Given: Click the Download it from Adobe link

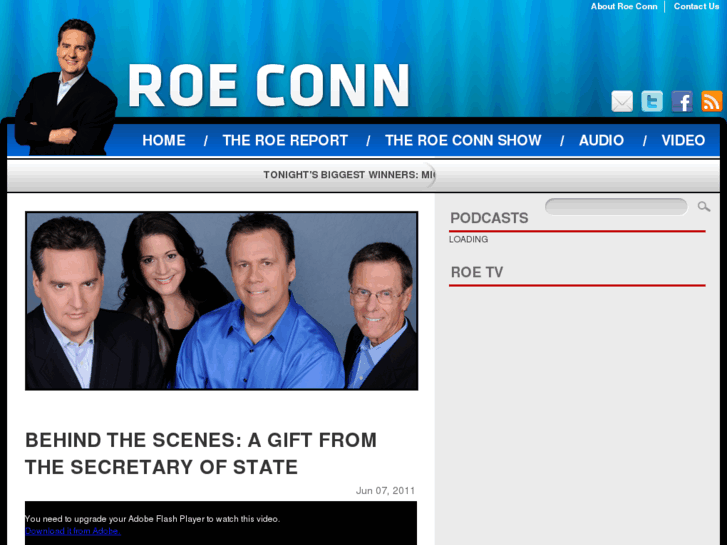Looking at the screenshot, I should [73, 531].
